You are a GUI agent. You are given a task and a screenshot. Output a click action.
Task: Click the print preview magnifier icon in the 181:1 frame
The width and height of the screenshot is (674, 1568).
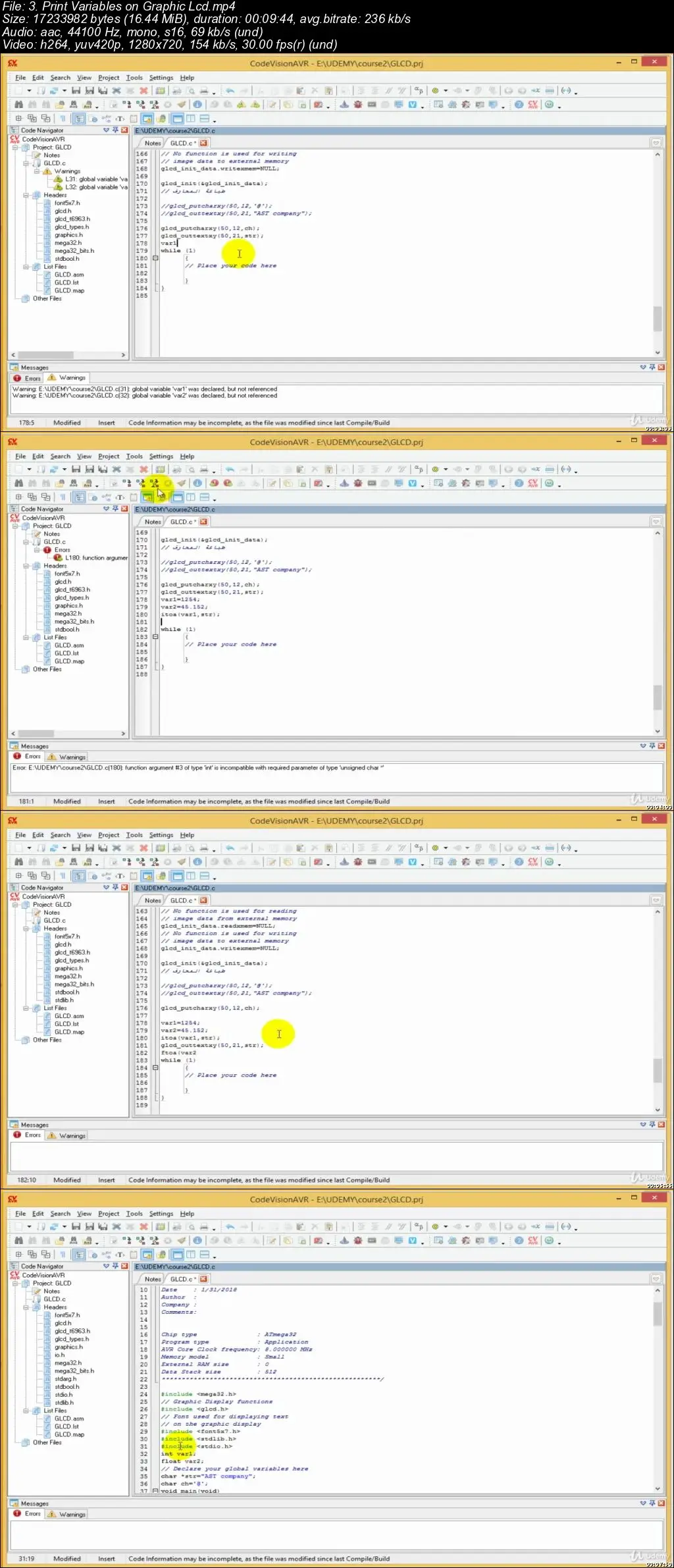(190, 470)
